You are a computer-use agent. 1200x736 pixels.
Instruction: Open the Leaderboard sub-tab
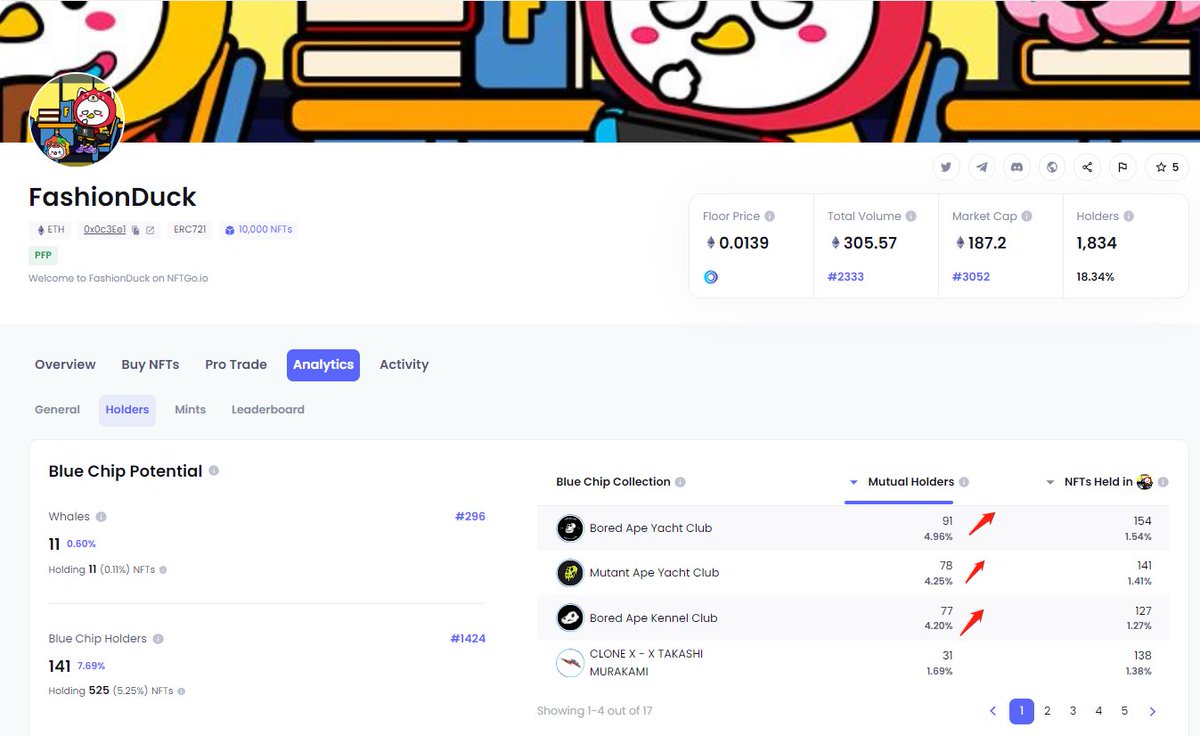268,410
